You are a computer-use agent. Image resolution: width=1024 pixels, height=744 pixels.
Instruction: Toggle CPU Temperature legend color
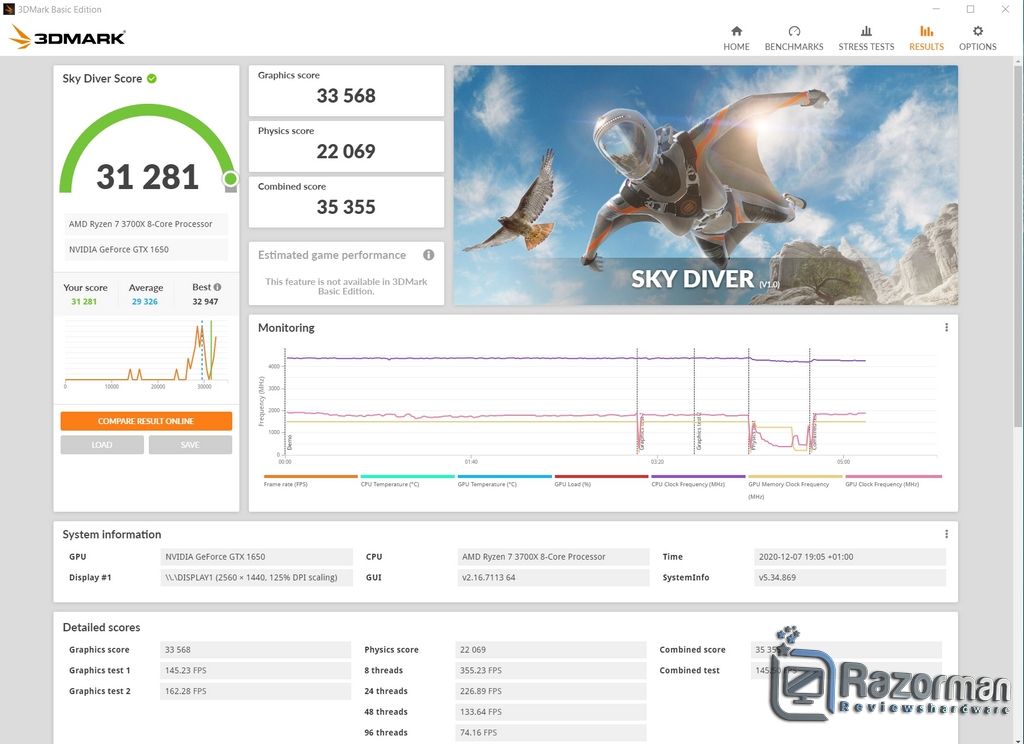tap(408, 476)
